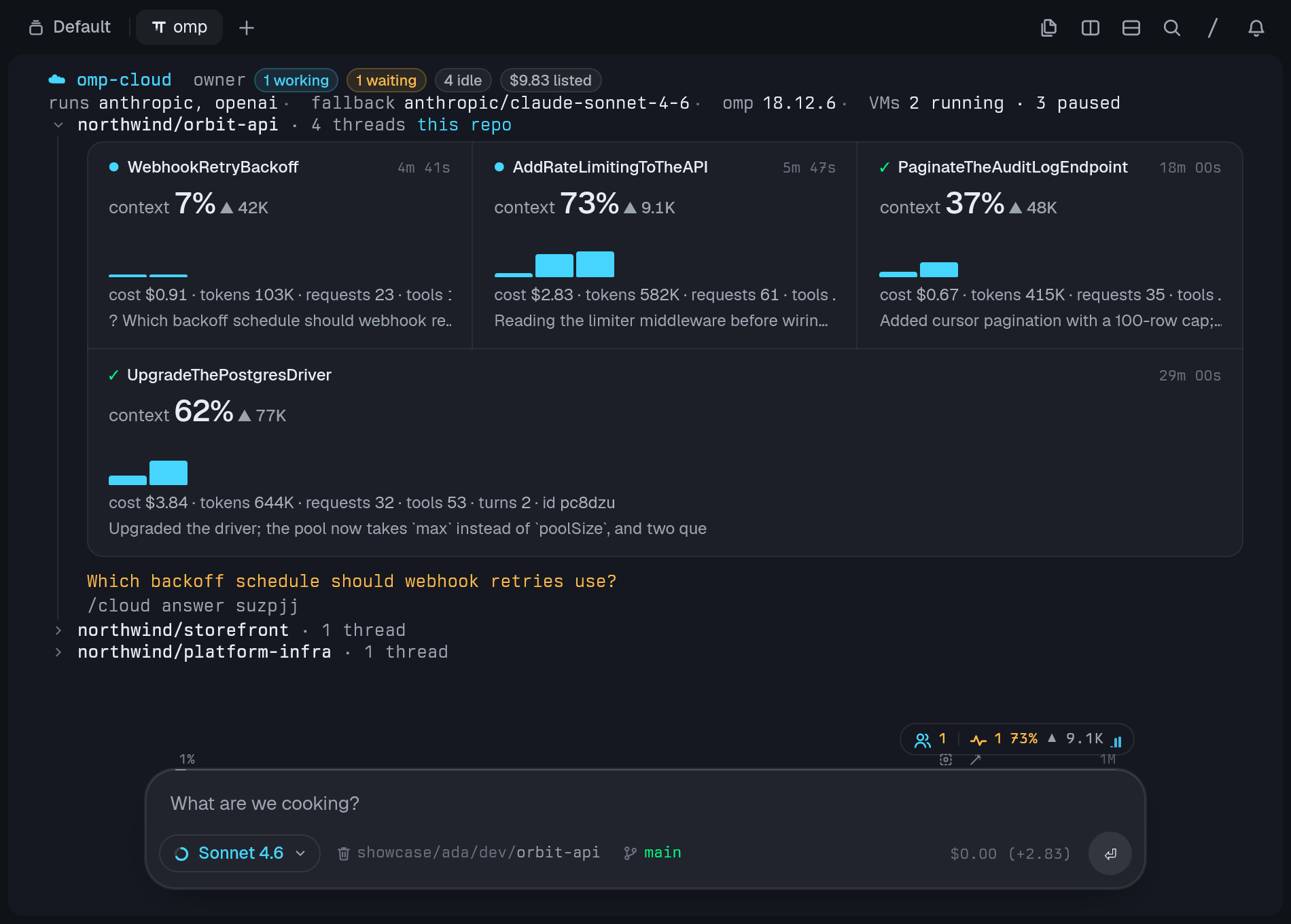
Task: Switch to the Default tab
Action: coord(70,27)
